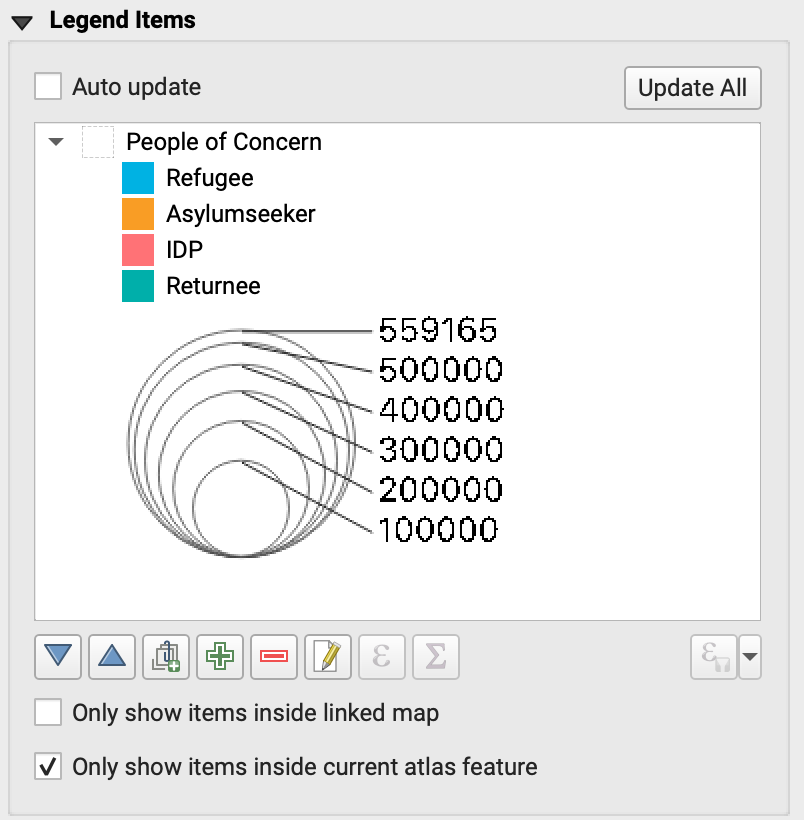Toggle the People of Concern checkbox
This screenshot has height=820, width=804.
(97, 142)
